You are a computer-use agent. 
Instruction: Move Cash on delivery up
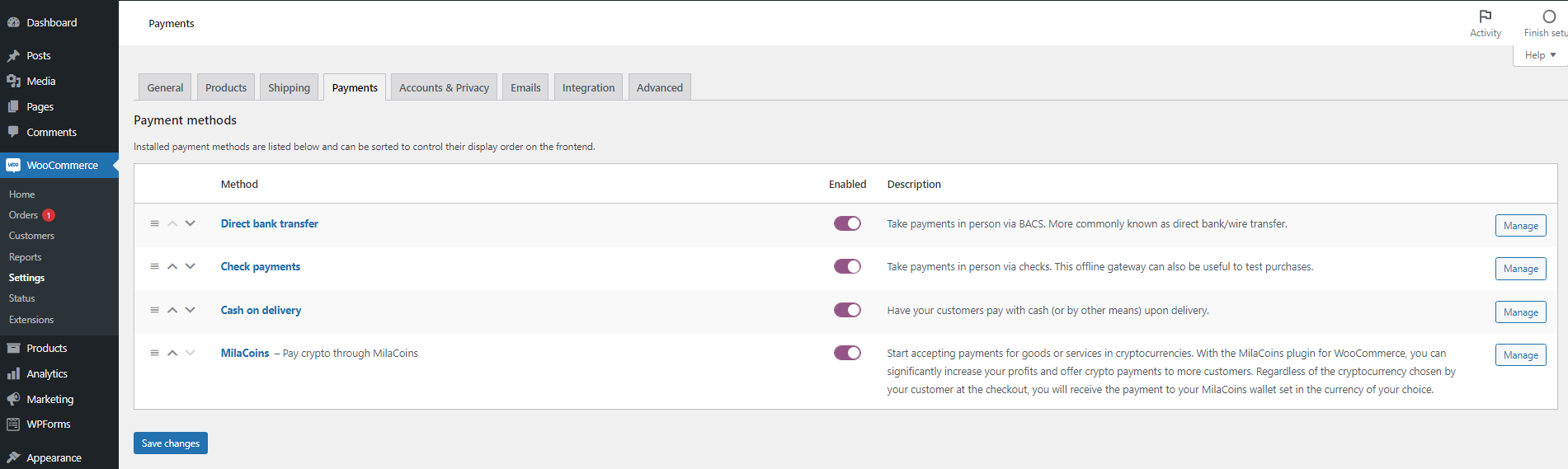tap(172, 310)
